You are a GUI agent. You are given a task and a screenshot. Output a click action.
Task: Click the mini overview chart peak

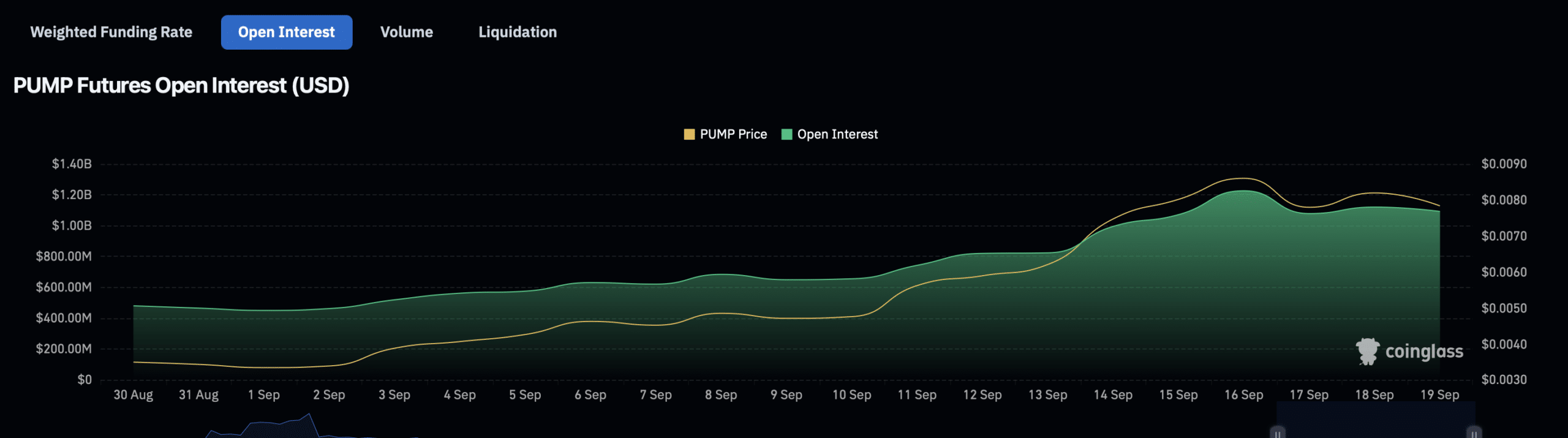point(309,417)
